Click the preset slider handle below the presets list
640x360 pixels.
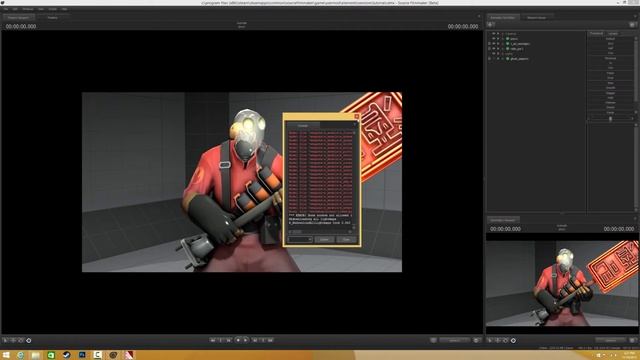[611, 119]
